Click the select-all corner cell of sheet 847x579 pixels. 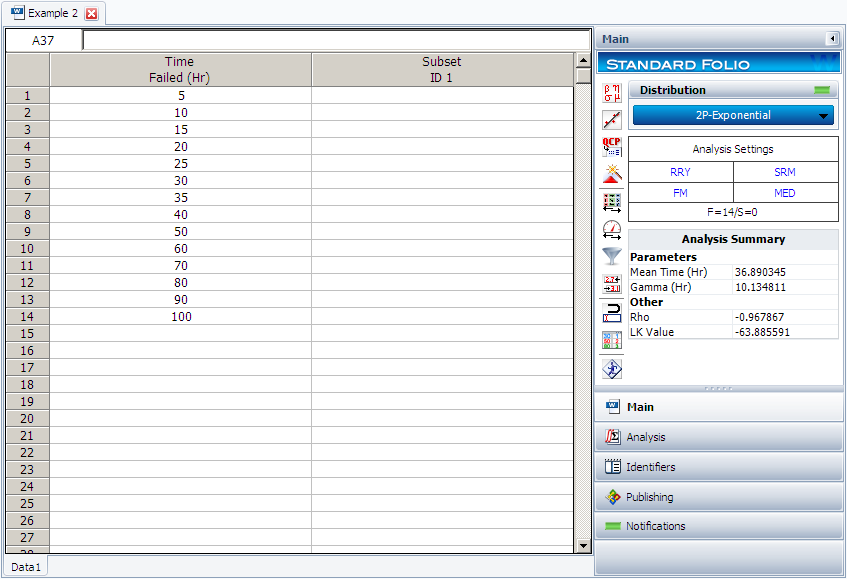coord(28,70)
